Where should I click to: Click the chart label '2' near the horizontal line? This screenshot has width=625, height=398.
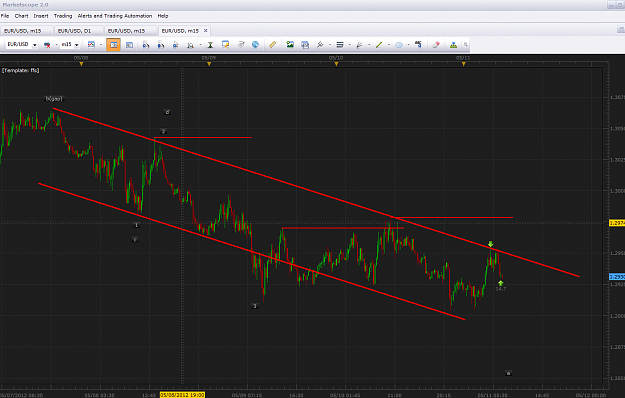163,131
